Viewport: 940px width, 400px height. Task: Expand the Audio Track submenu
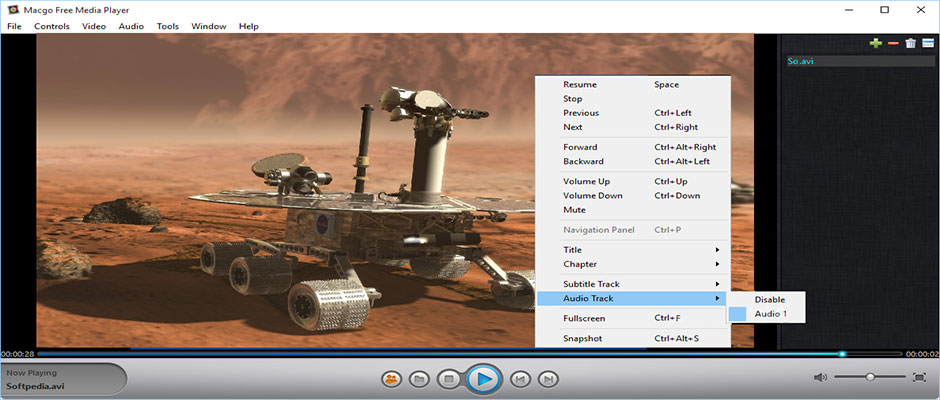pos(631,298)
